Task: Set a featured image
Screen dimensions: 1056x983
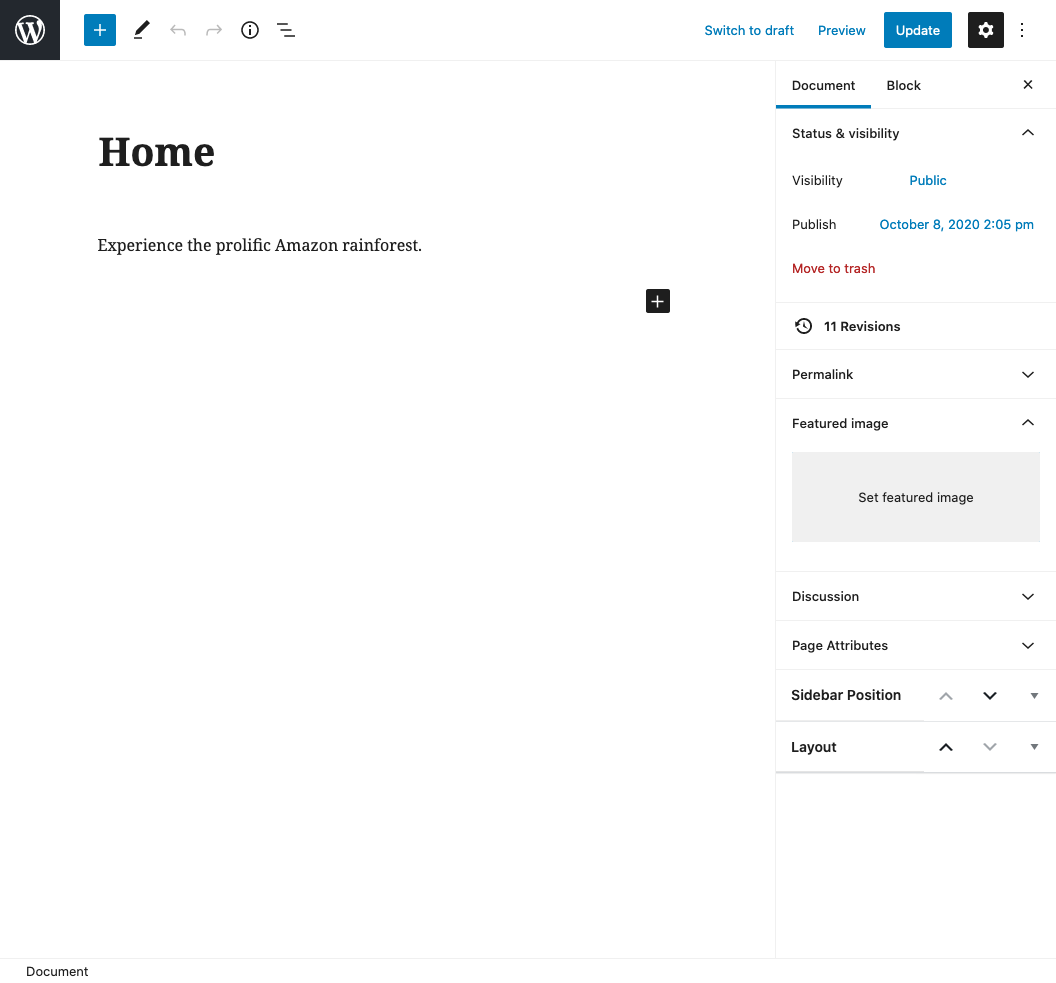Action: click(x=915, y=497)
